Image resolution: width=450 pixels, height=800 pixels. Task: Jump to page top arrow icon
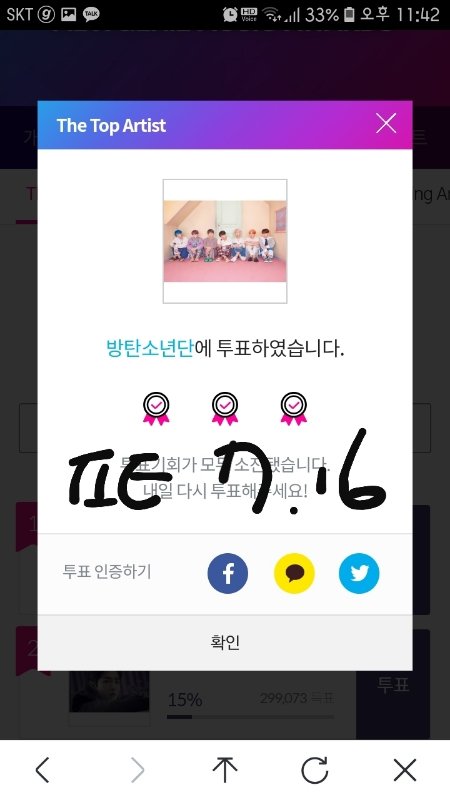click(x=225, y=769)
